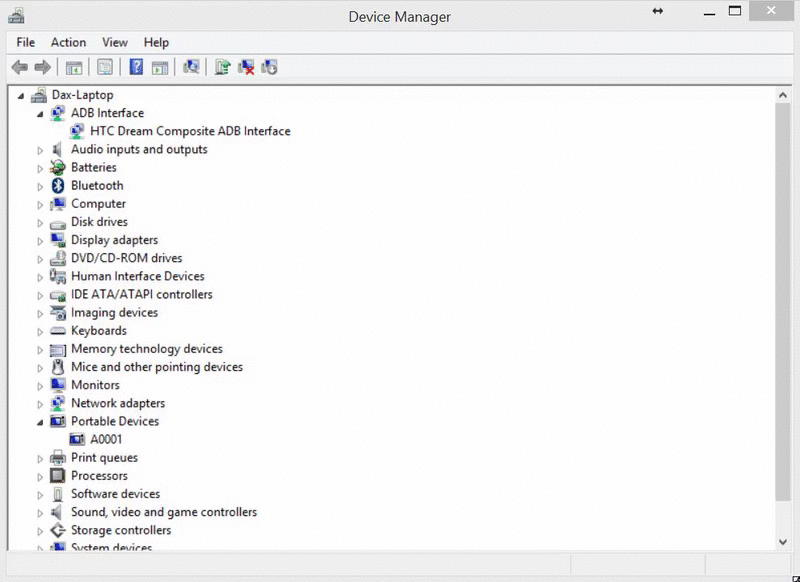The image size is (800, 582).
Task: Expand the Memory technology devices category
Action: click(x=40, y=349)
